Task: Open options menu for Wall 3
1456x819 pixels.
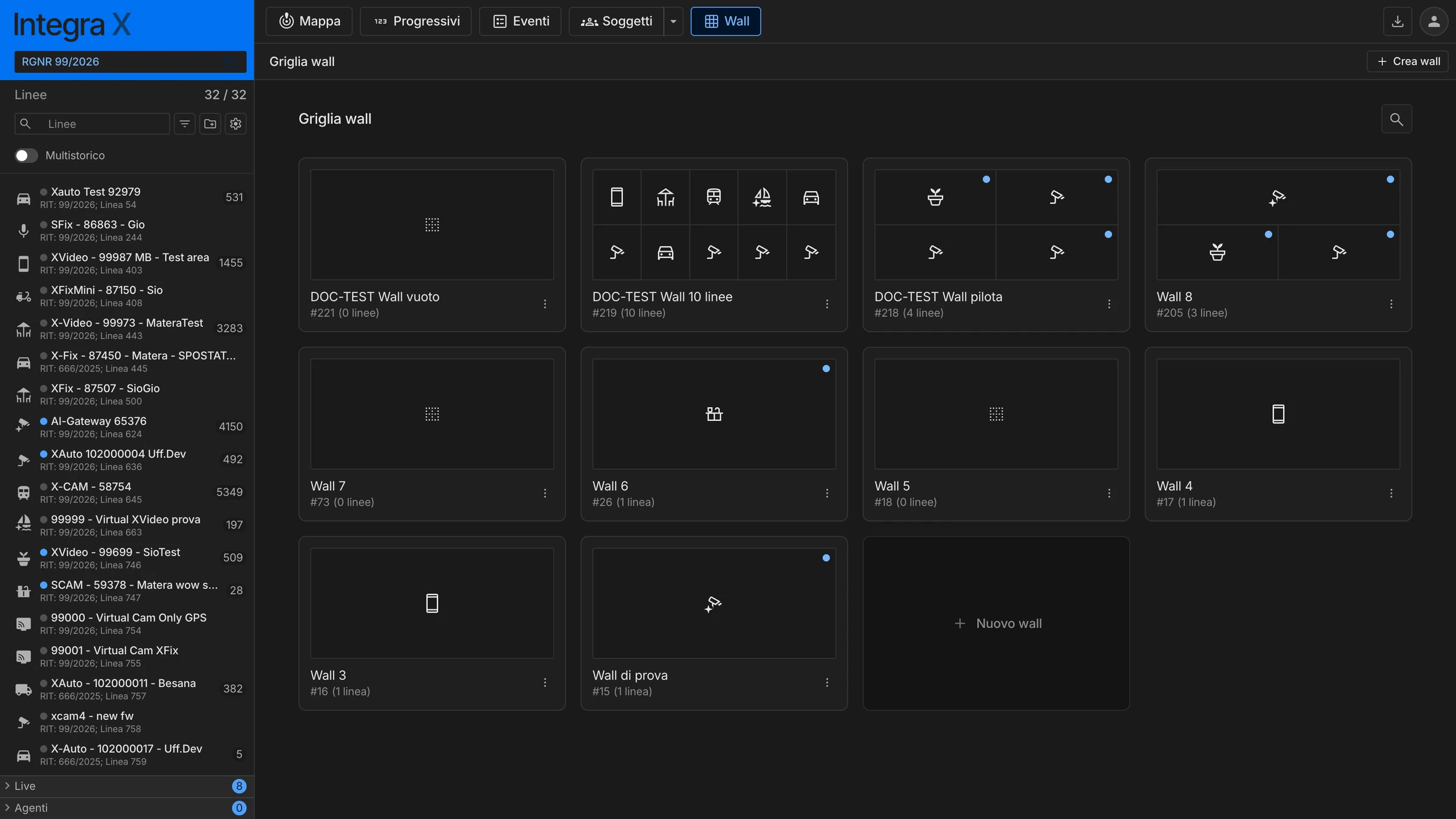Action: [x=545, y=682]
